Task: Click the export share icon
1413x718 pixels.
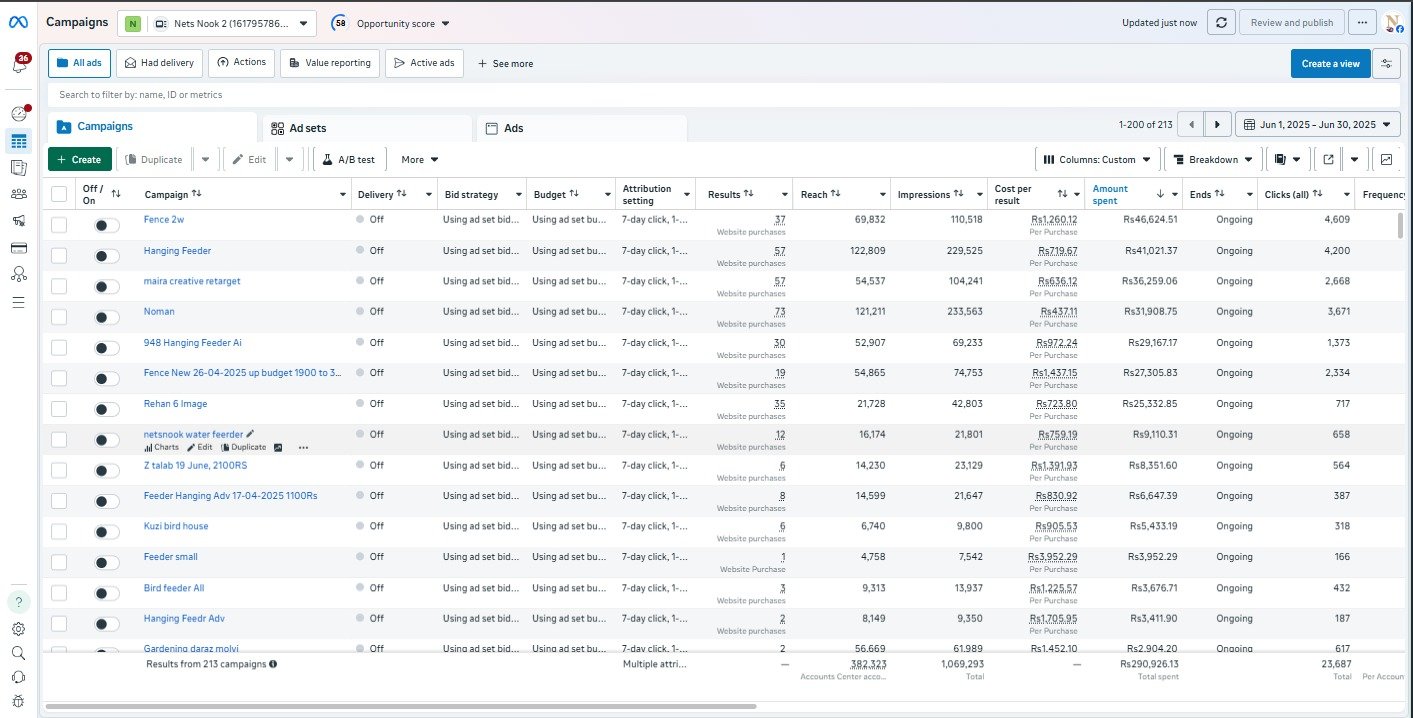Action: point(1328,159)
